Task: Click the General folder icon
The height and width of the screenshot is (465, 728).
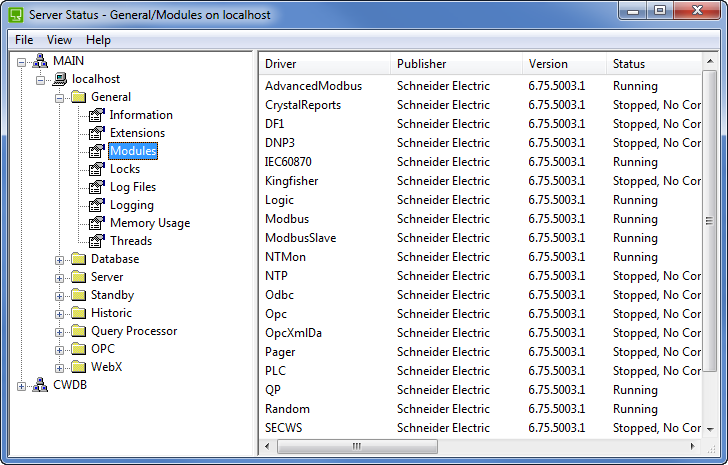Action: [78, 97]
